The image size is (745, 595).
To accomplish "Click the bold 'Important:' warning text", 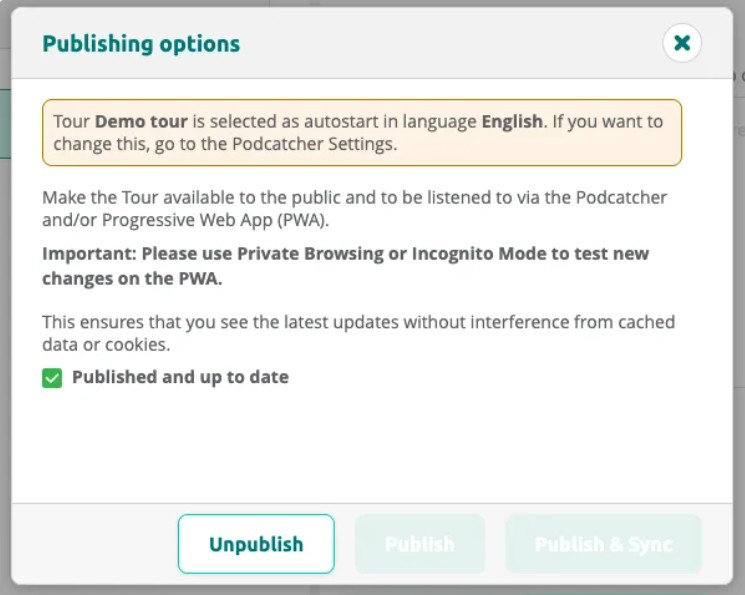I will (89, 254).
